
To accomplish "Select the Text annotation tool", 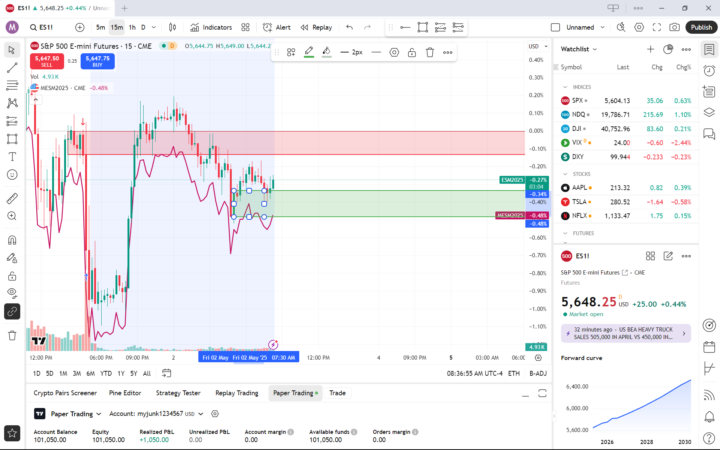I will (x=12, y=157).
